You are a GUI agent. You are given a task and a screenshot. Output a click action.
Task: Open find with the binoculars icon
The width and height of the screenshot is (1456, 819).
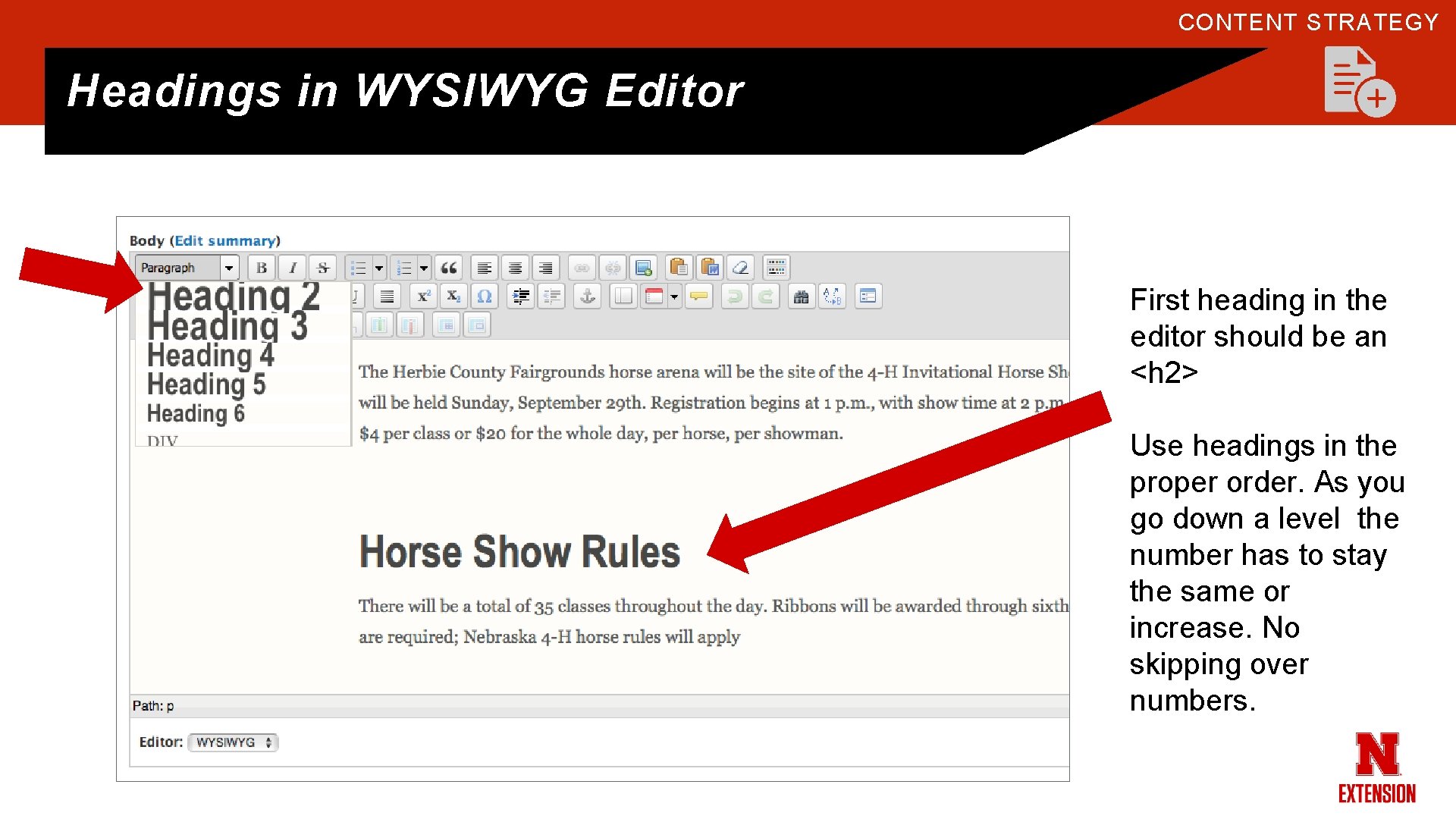(x=801, y=297)
